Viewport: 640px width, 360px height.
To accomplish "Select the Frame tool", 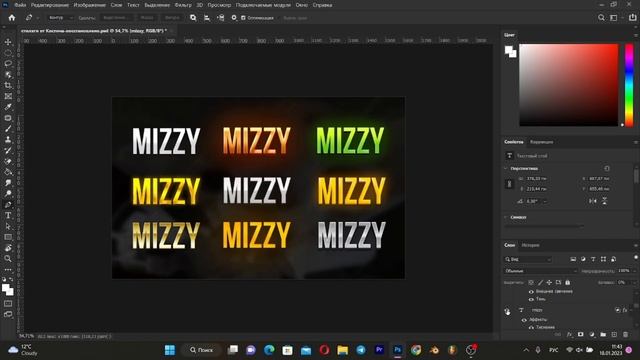I will point(8,96).
